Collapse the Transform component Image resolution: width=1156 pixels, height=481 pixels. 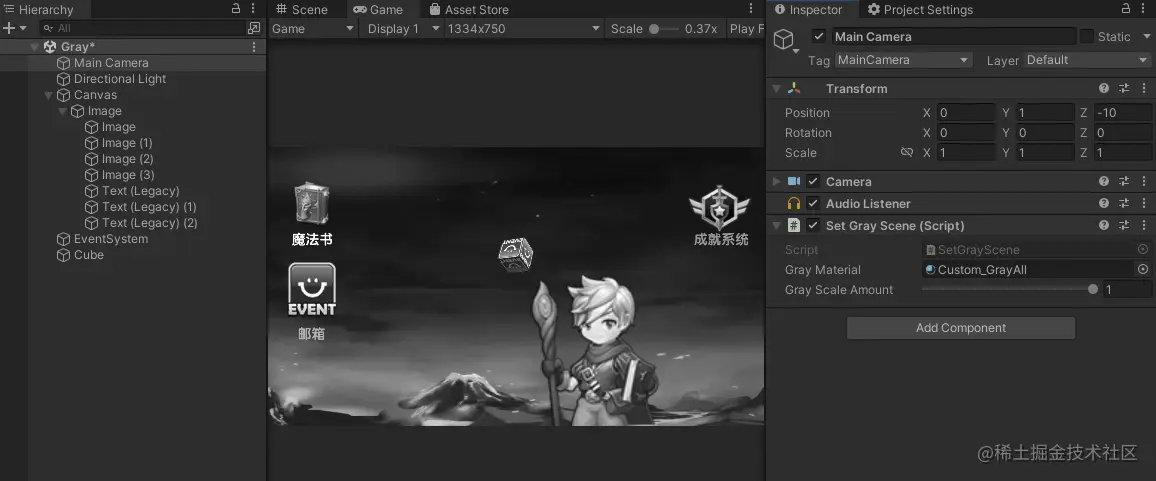click(x=776, y=89)
